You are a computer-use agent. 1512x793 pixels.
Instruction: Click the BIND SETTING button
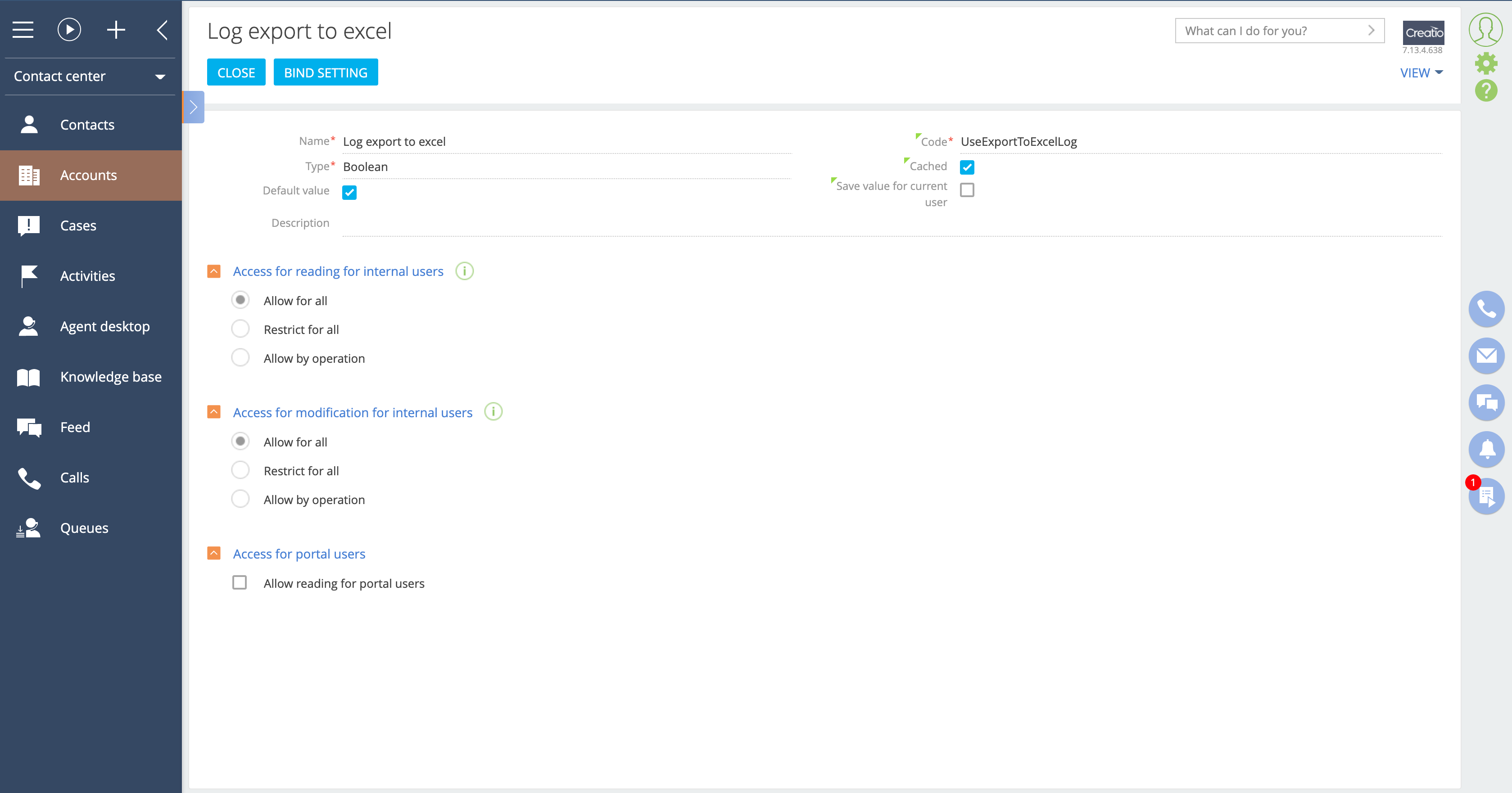(325, 72)
